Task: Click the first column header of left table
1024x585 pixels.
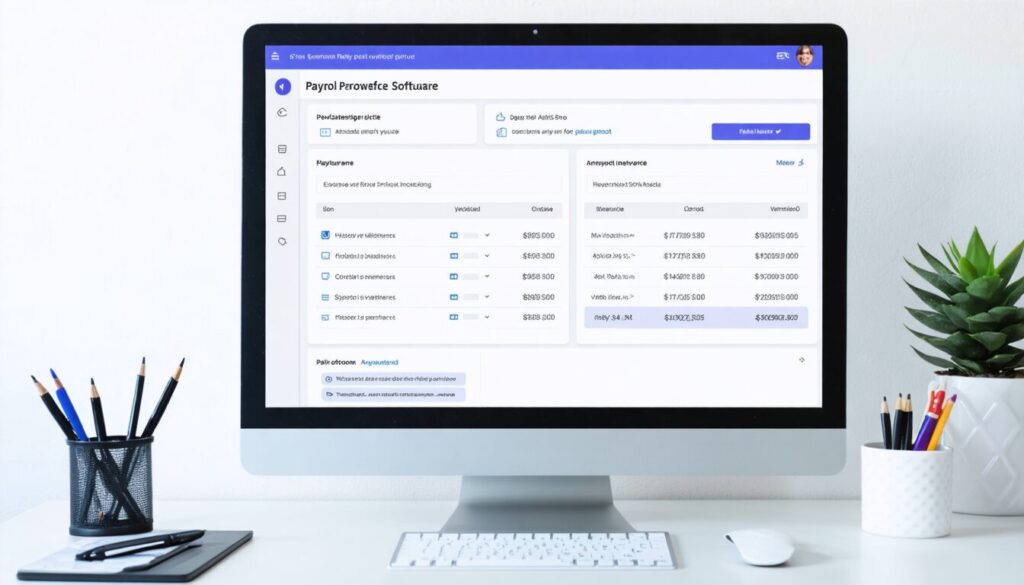Action: click(x=328, y=210)
